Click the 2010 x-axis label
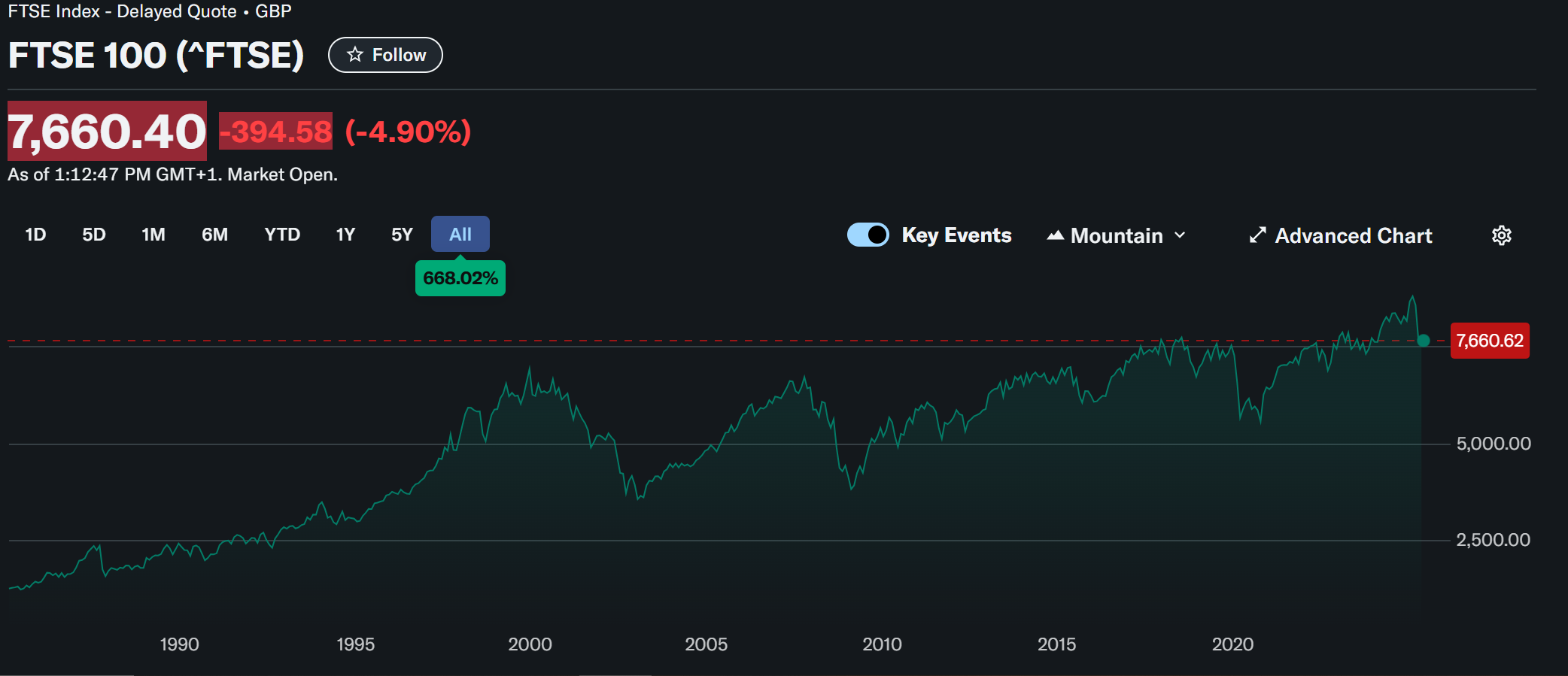The width and height of the screenshot is (1568, 676). 882,644
